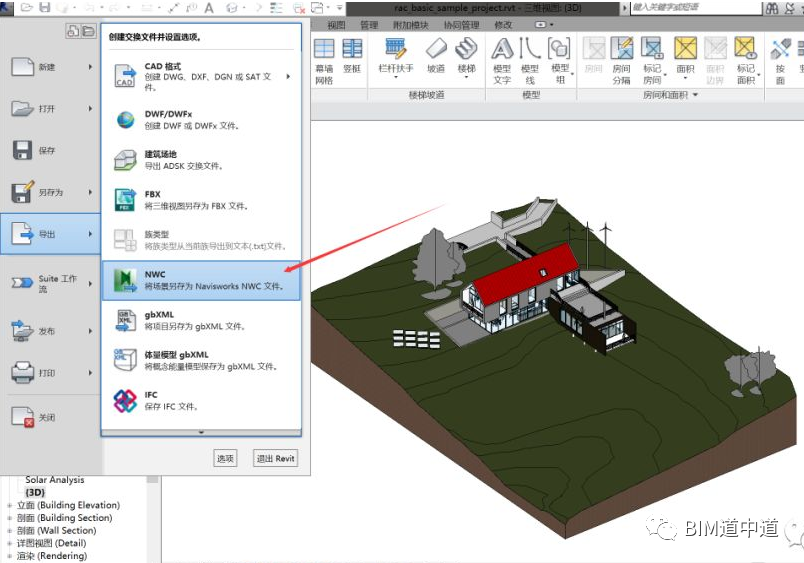Viewport: 804px width, 563px height.
Task: Select the 幕墙网格 (Curtain Grid) tool
Action: (x=324, y=61)
